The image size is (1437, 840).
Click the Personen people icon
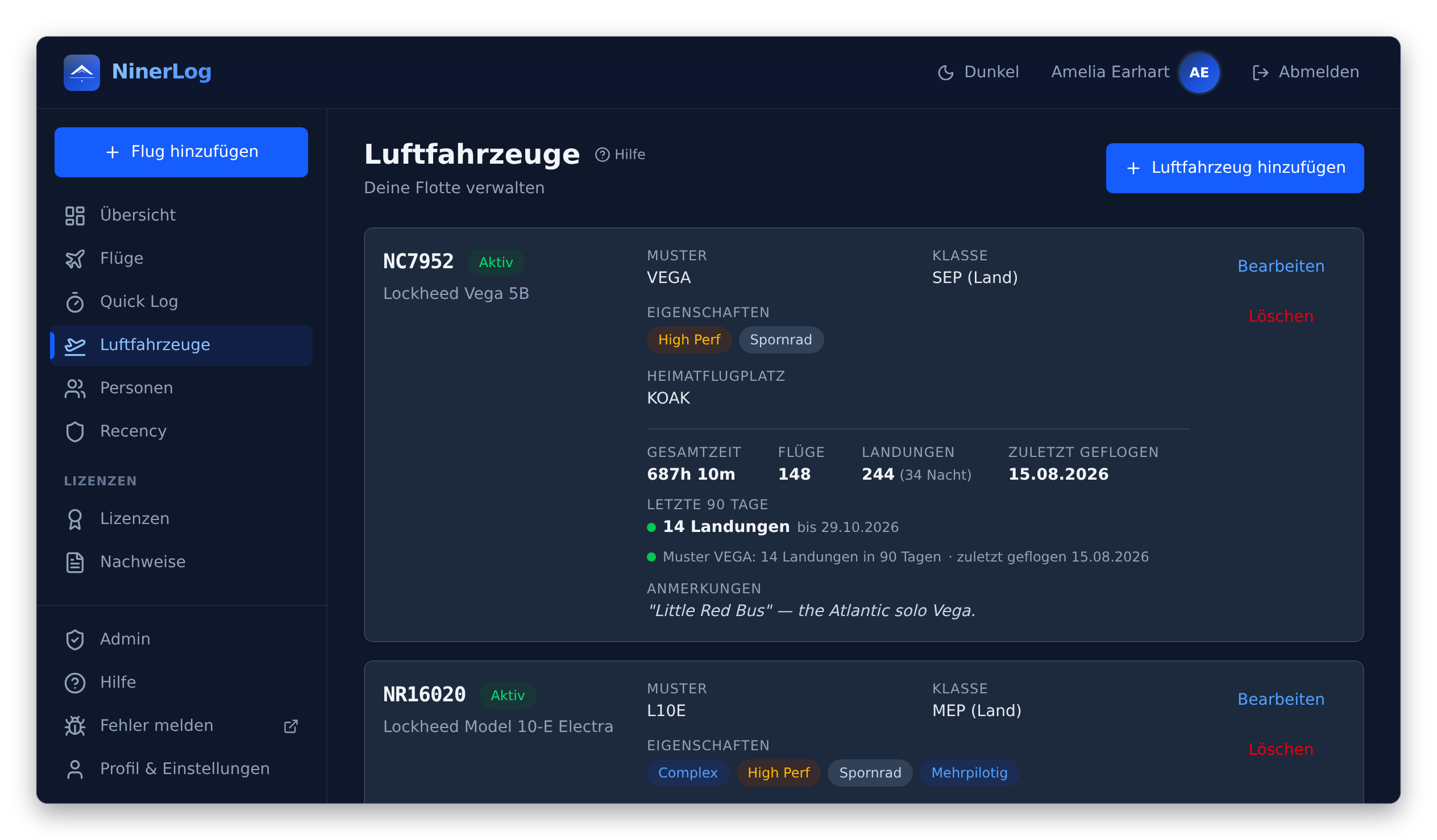74,389
